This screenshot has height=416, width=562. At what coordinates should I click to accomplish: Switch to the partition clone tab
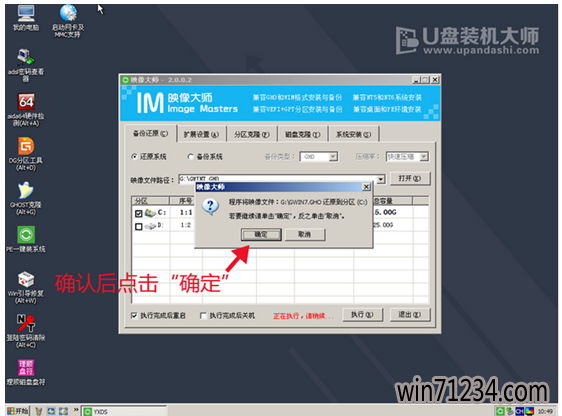(x=252, y=134)
